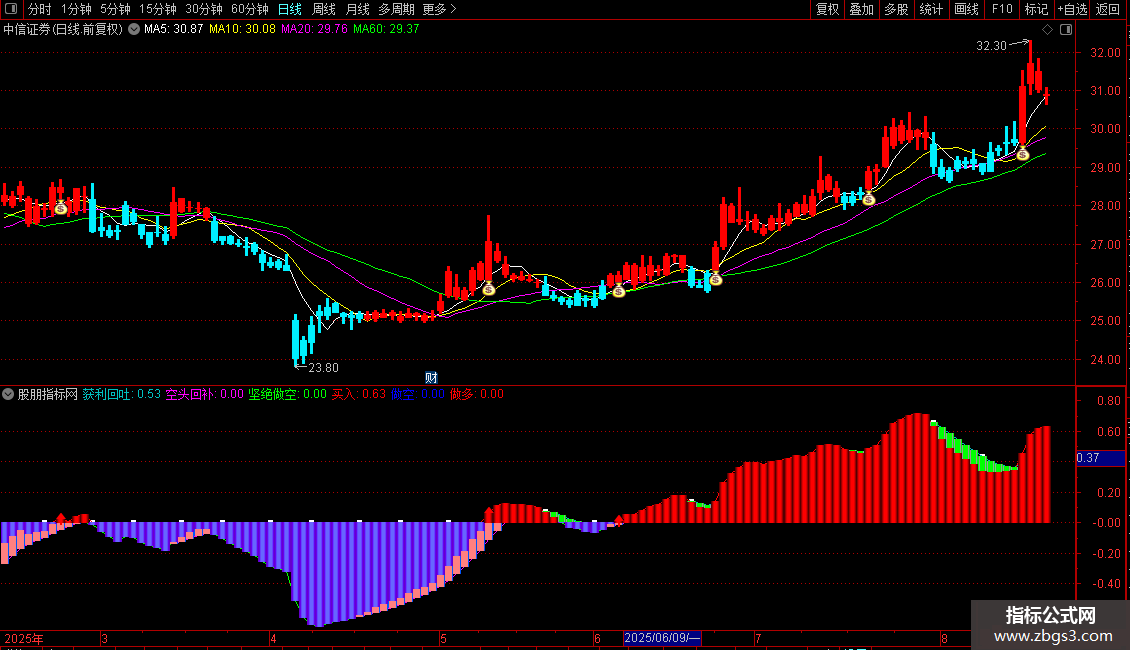This screenshot has width=1130, height=650.
Task: Expand the 更多 periods menu
Action: pyautogui.click(x=440, y=9)
